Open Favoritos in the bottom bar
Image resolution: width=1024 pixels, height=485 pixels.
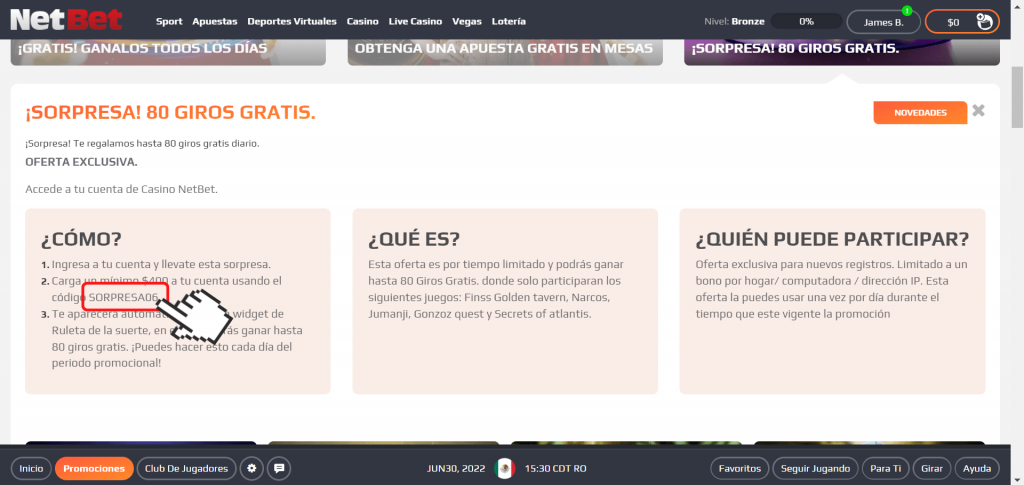coord(739,468)
